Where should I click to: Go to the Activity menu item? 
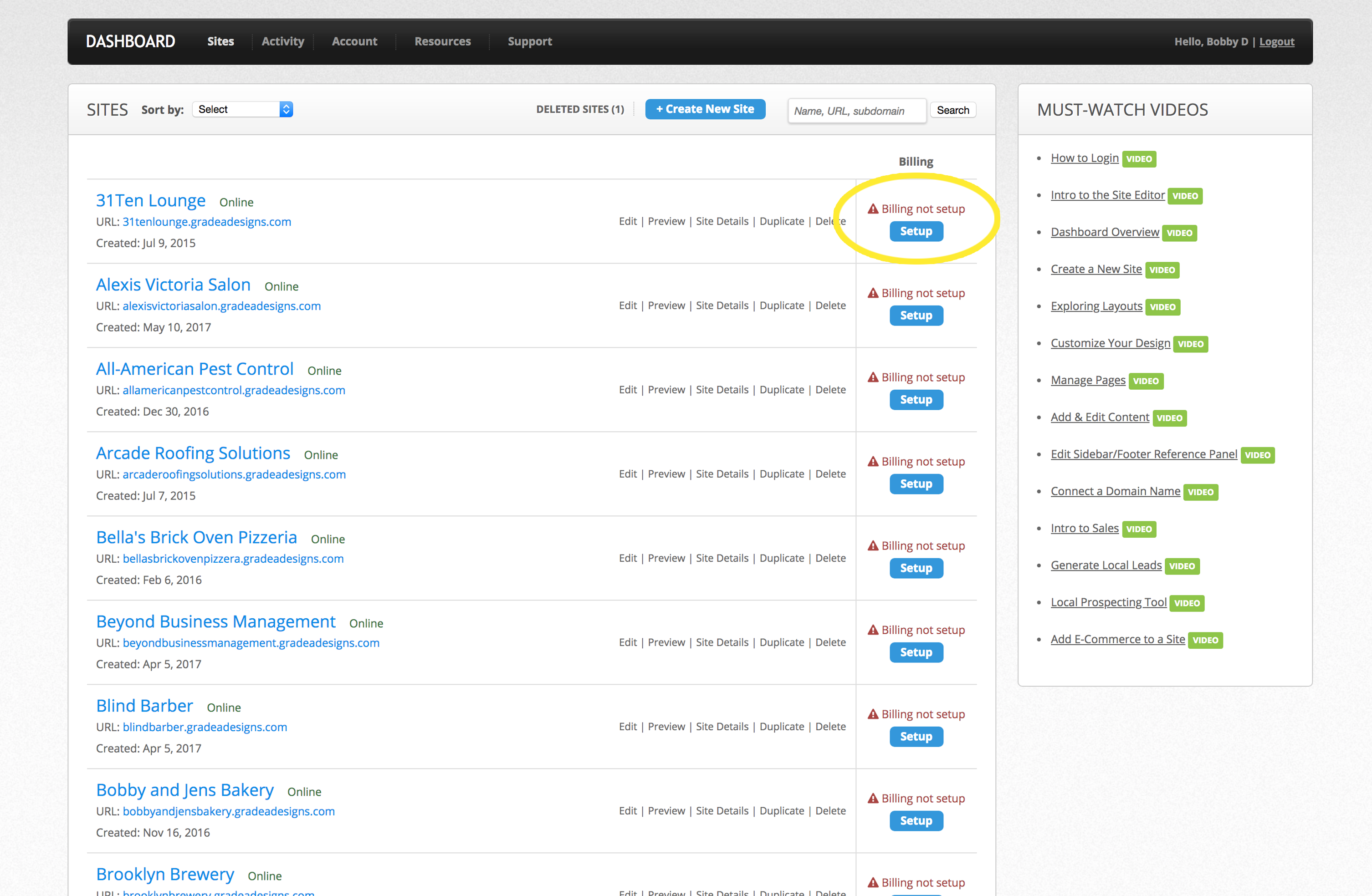(x=282, y=41)
